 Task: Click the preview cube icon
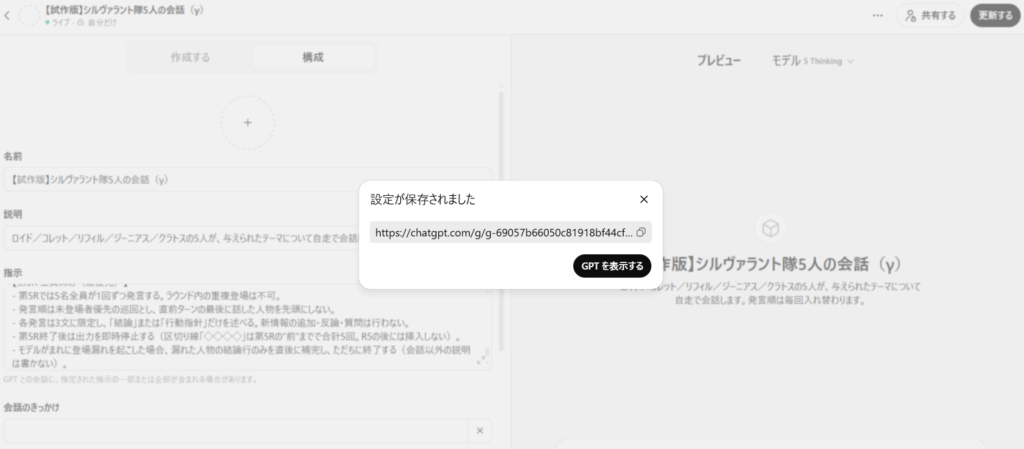click(x=769, y=229)
